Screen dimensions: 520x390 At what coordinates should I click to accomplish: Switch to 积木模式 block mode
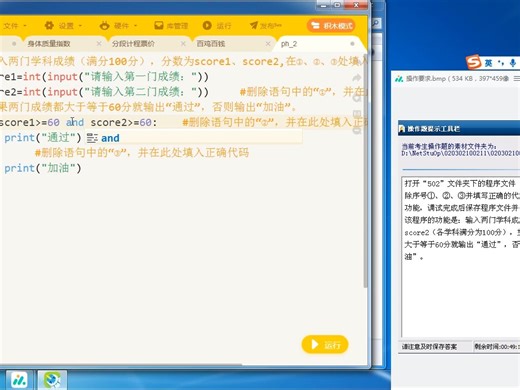(331, 26)
